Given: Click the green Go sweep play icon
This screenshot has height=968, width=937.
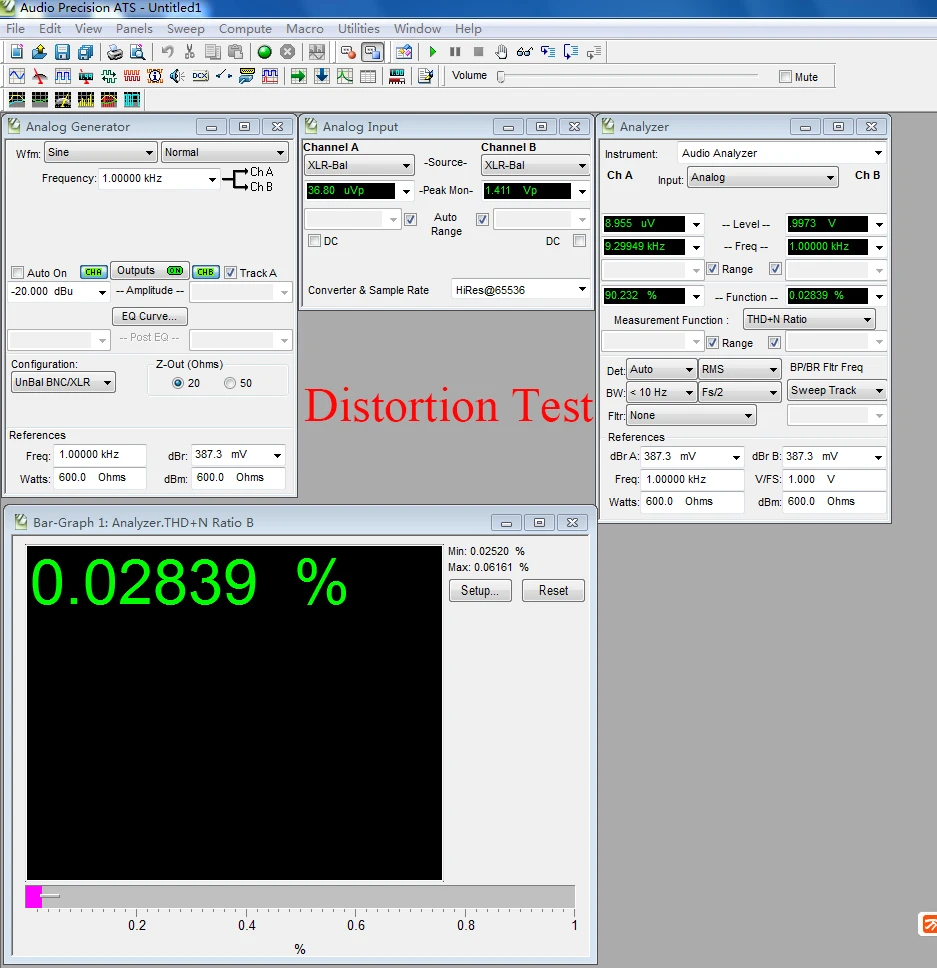Looking at the screenshot, I should [x=433, y=52].
